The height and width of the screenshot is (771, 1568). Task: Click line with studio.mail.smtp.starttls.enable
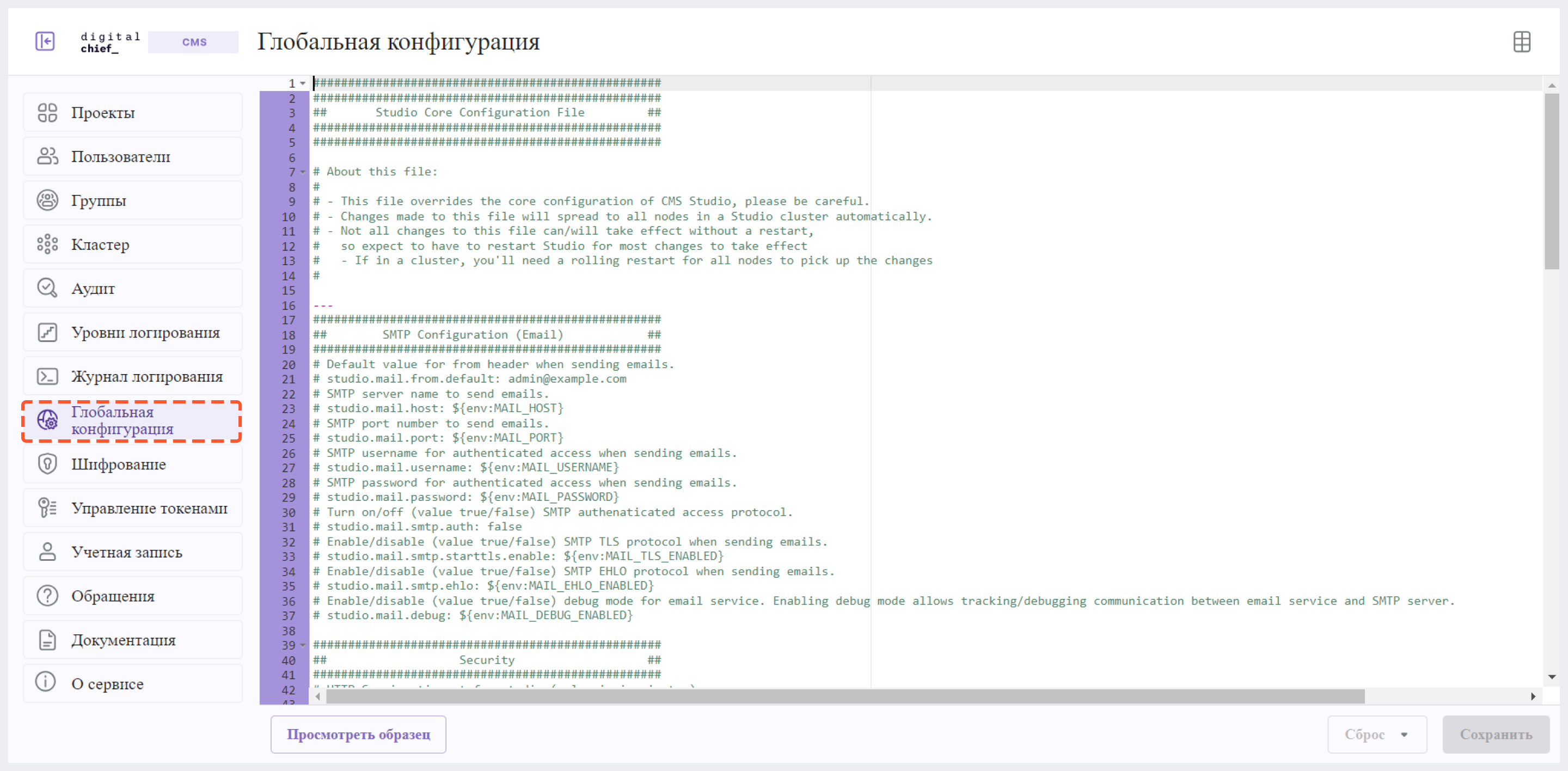(x=519, y=556)
